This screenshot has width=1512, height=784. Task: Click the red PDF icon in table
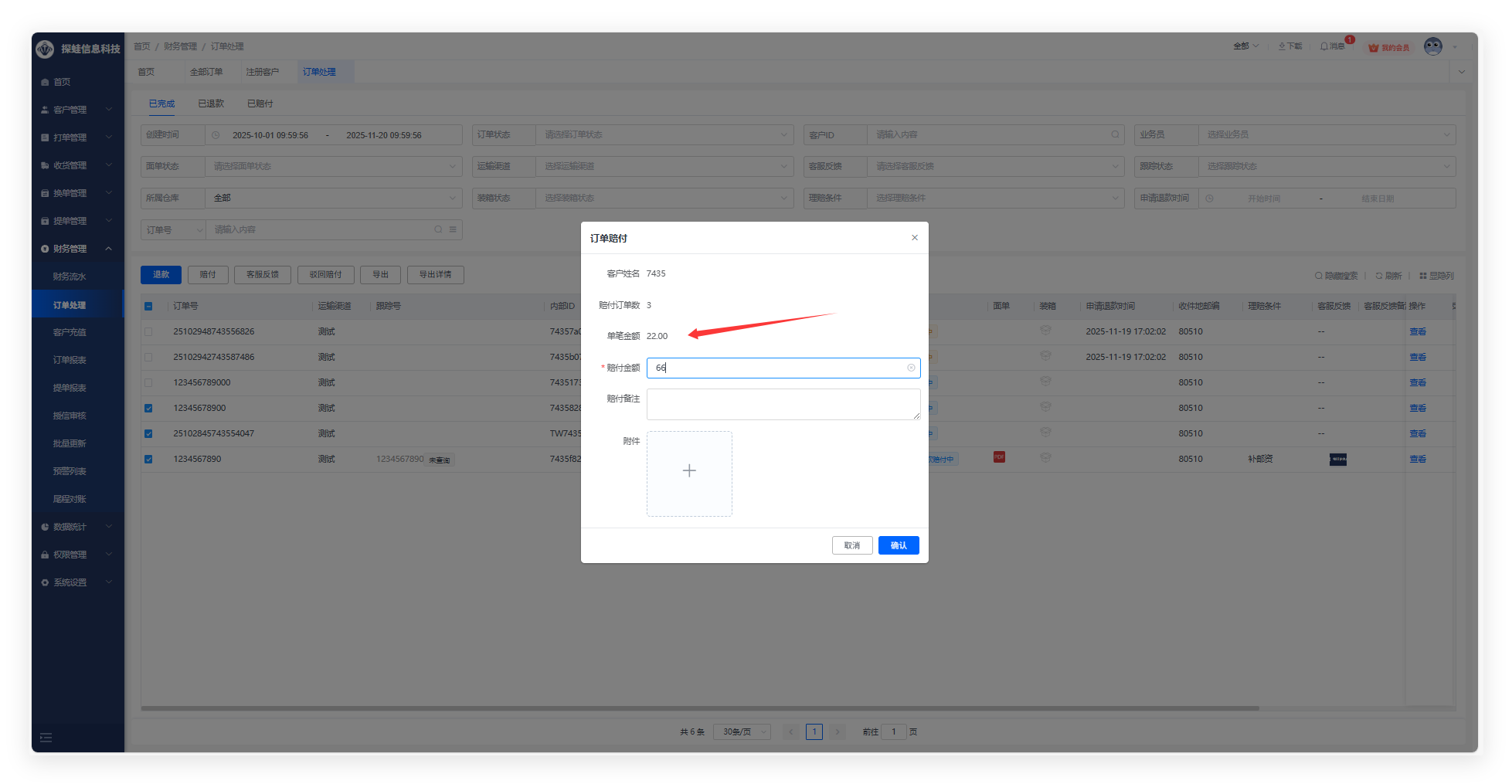coord(999,457)
